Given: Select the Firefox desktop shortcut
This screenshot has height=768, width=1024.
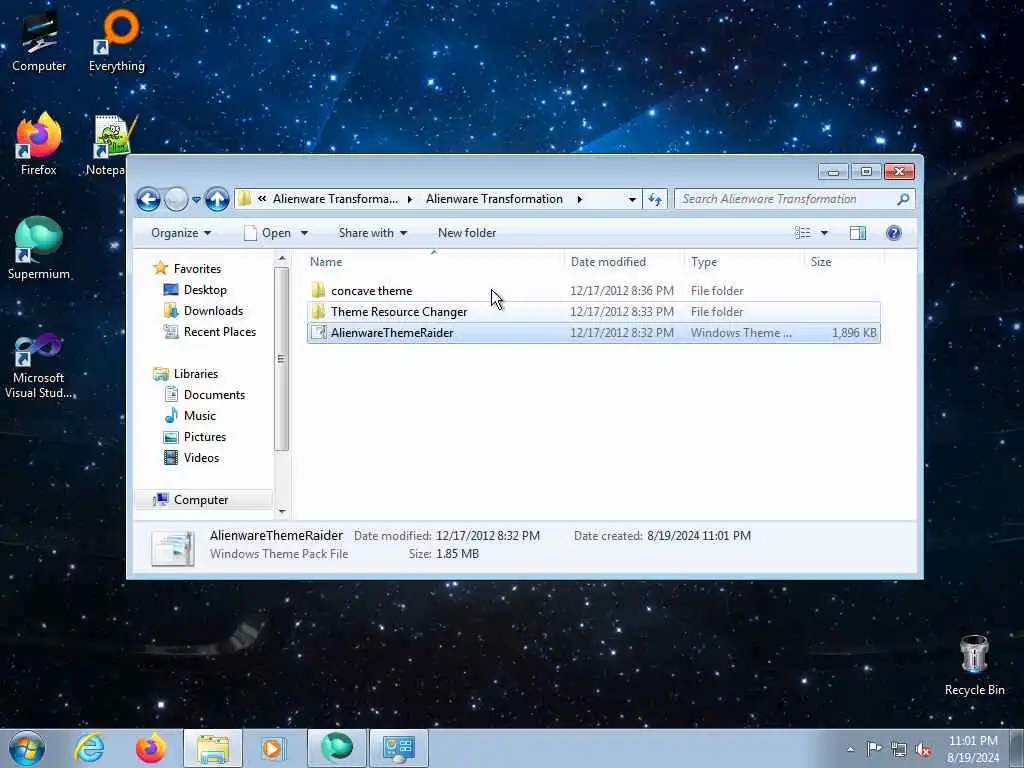Looking at the screenshot, I should pos(39,145).
